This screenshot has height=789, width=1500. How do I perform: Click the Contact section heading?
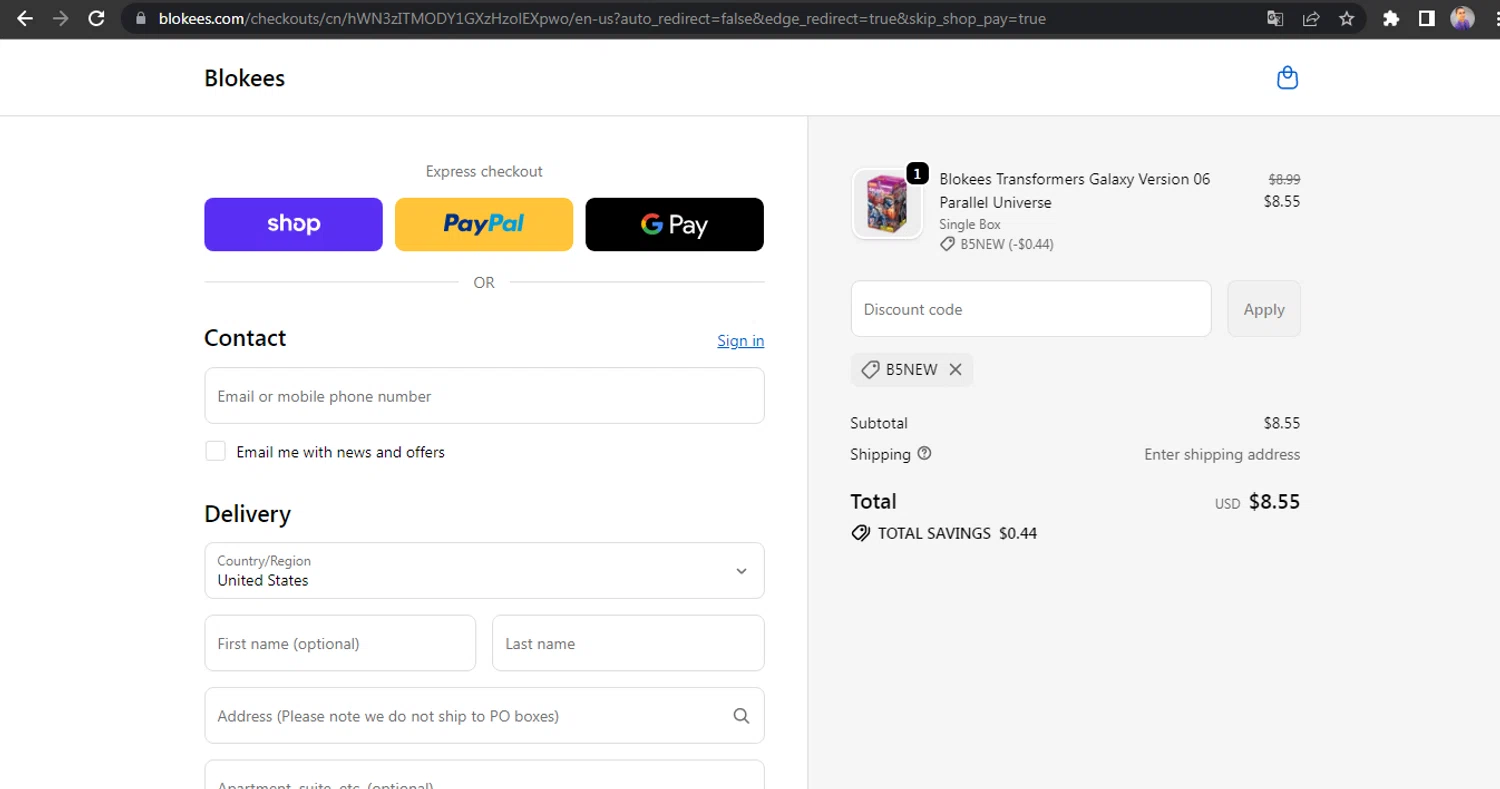tap(245, 338)
